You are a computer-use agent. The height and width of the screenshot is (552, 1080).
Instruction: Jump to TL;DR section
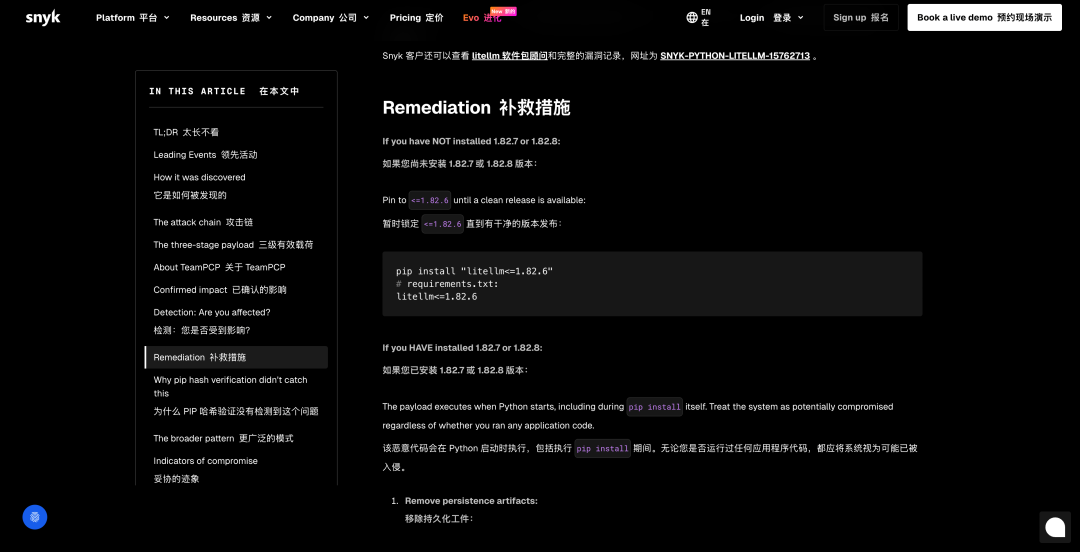186,132
